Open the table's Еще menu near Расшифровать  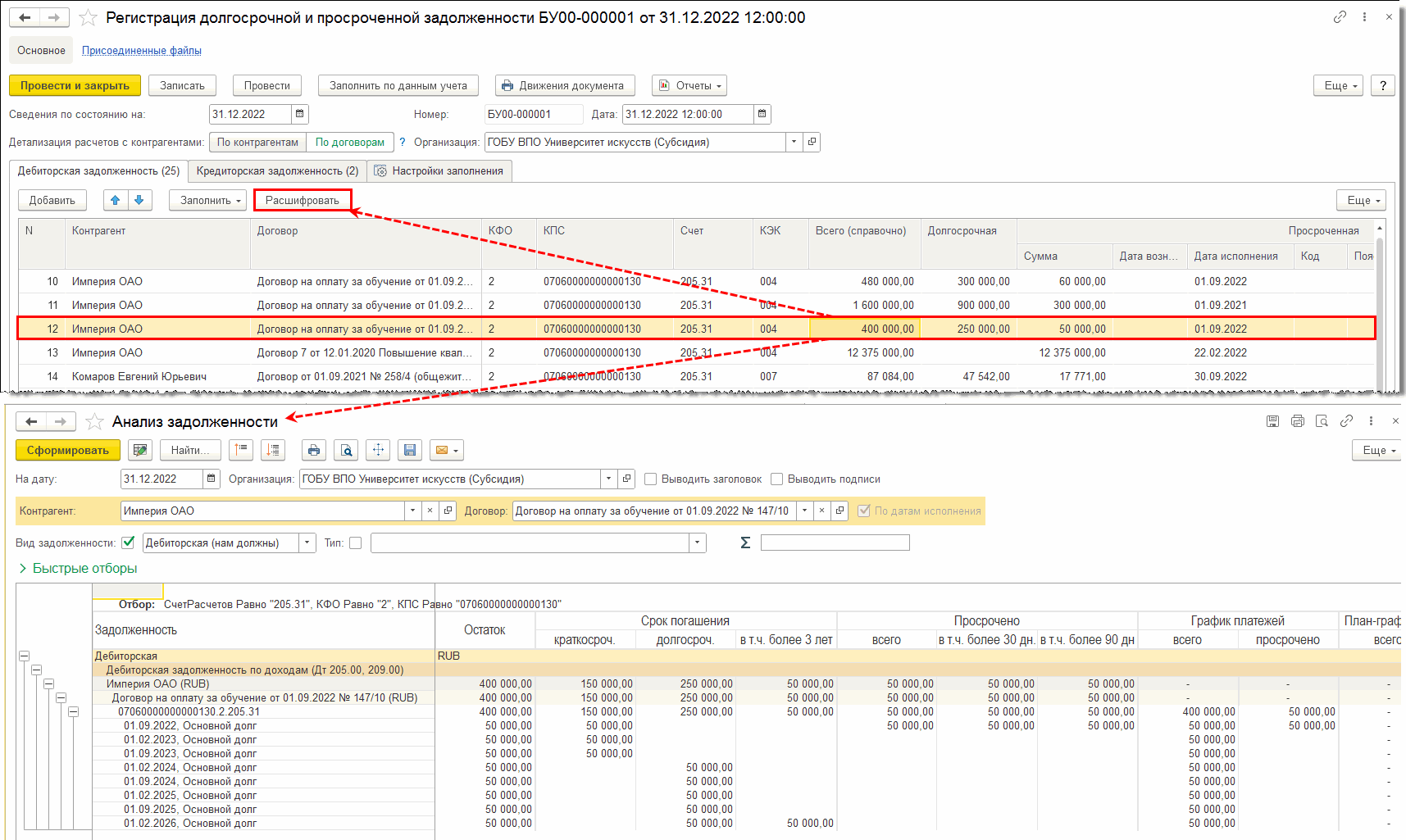pyautogui.click(x=1362, y=200)
